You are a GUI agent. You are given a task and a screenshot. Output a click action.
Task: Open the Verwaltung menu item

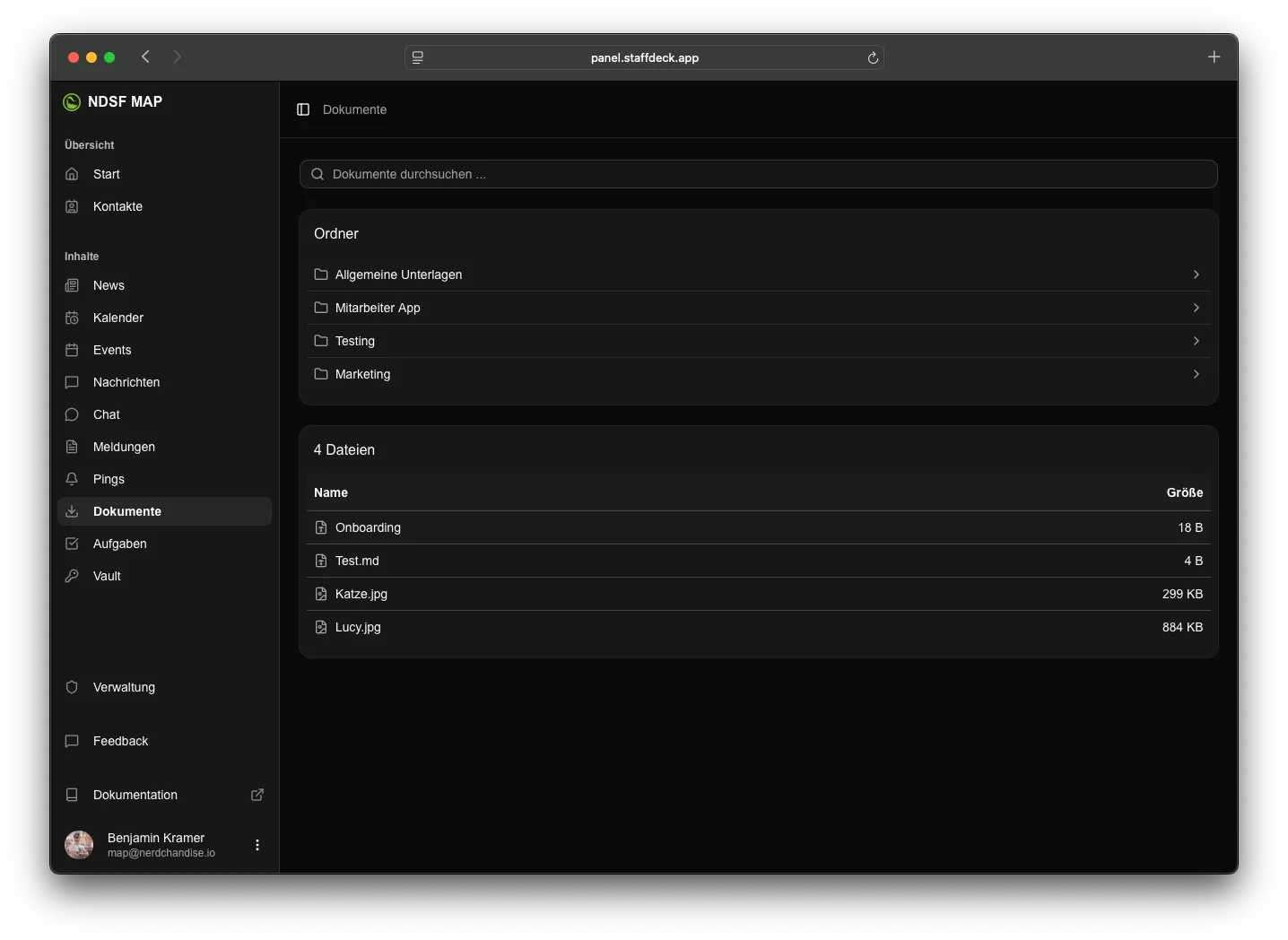click(164, 687)
